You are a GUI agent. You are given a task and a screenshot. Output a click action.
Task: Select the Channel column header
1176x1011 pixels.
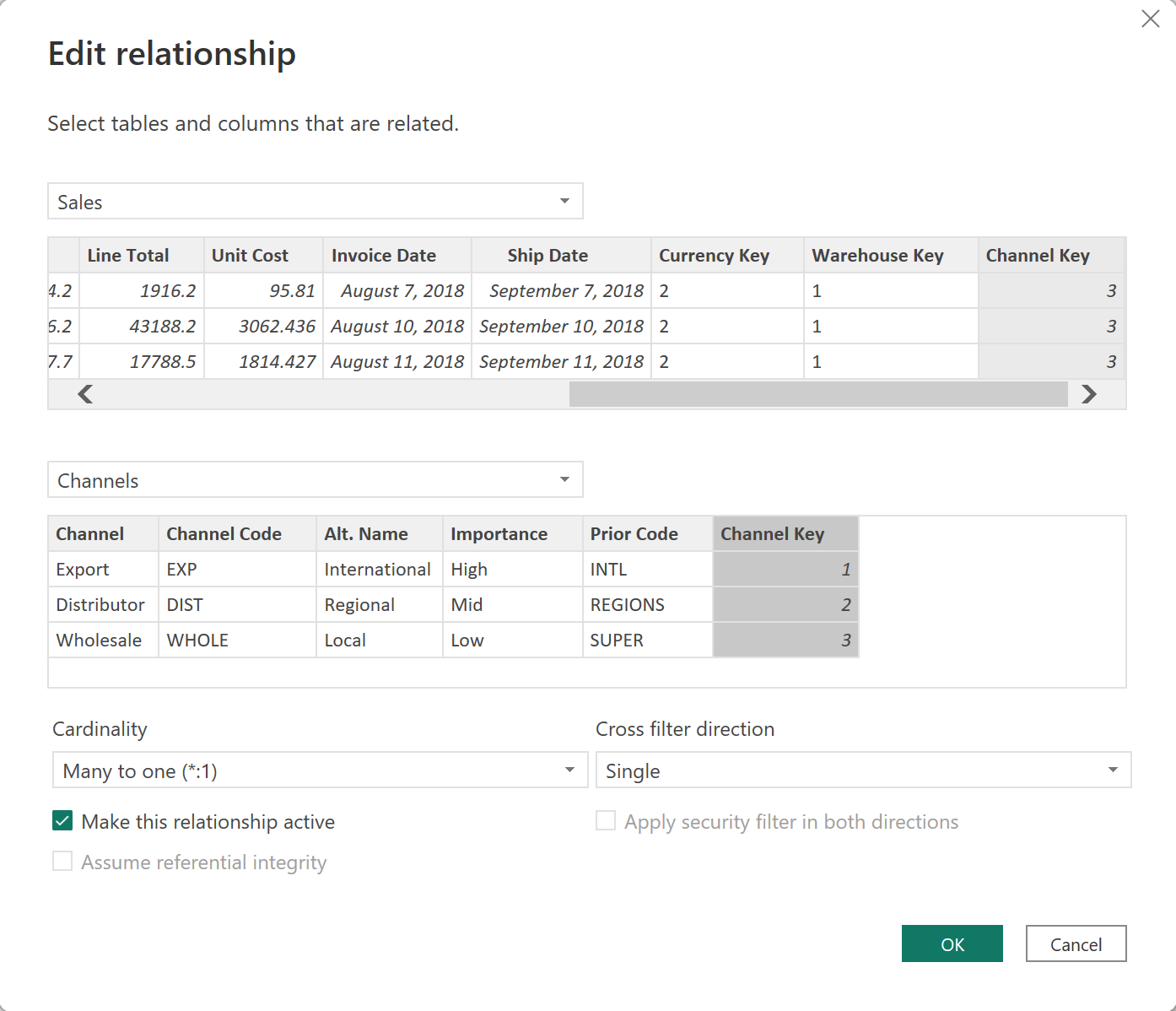pyautogui.click(x=103, y=534)
